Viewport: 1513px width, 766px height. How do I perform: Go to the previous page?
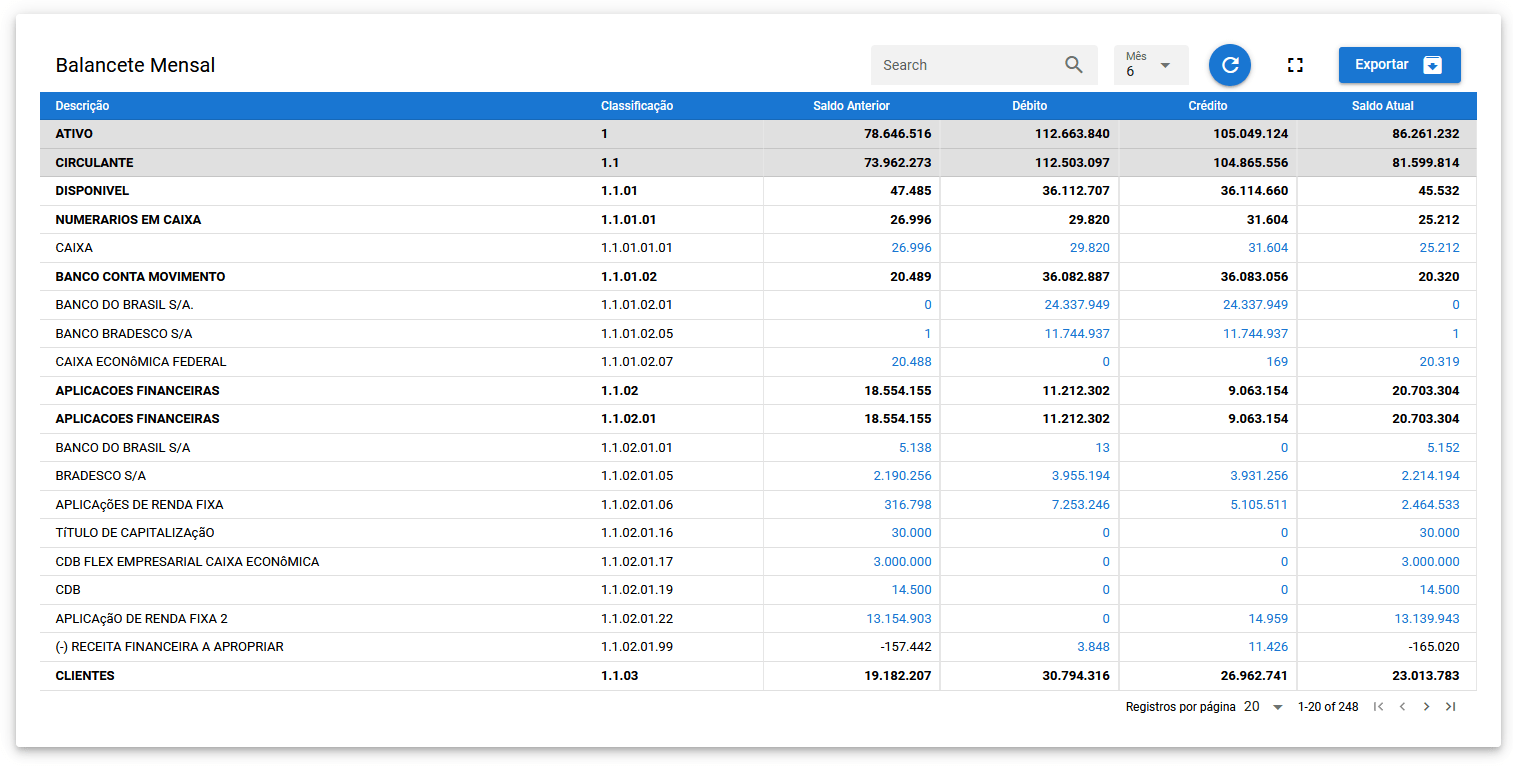click(1402, 707)
